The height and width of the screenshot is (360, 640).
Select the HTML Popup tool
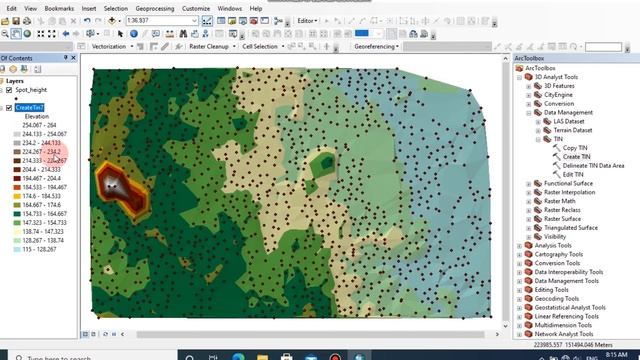coord(156,34)
